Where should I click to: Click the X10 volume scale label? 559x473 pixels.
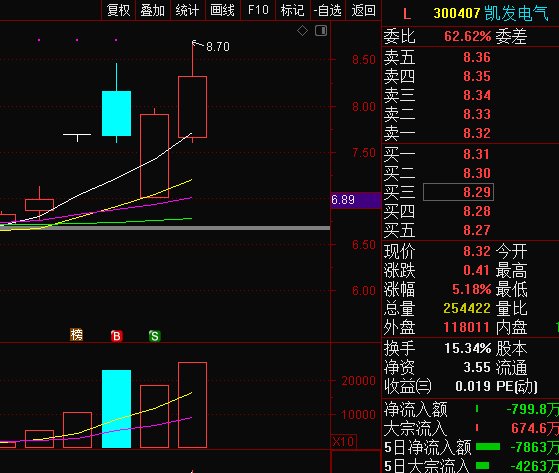[344, 442]
